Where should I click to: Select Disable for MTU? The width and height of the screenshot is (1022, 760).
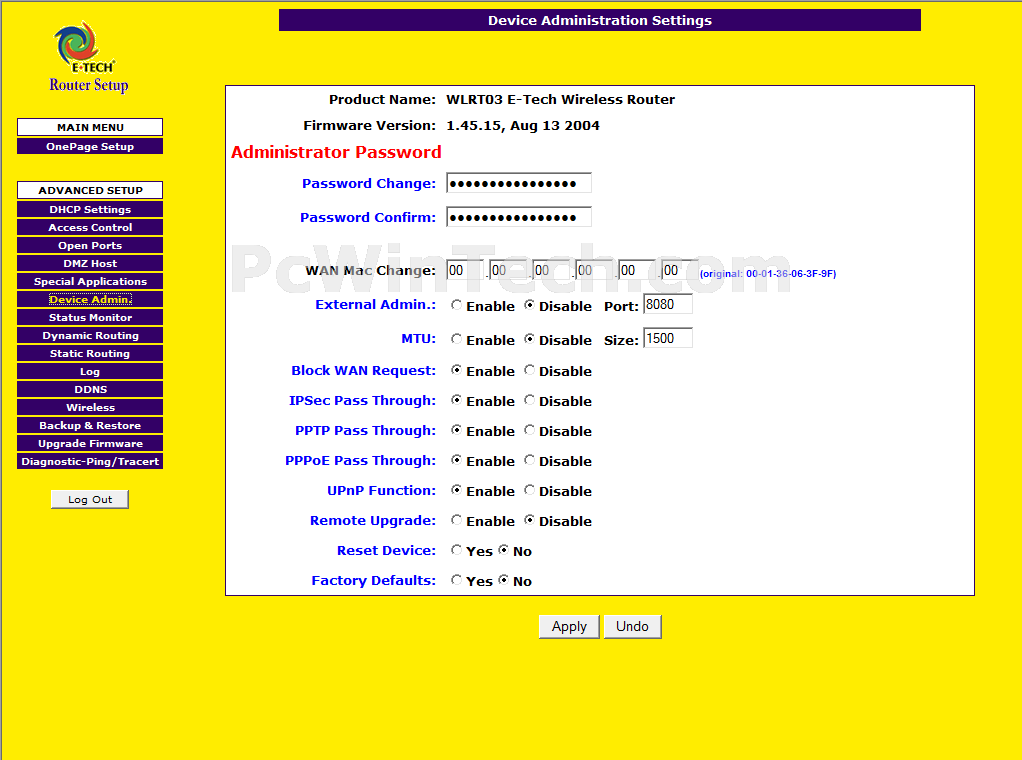[x=529, y=339]
